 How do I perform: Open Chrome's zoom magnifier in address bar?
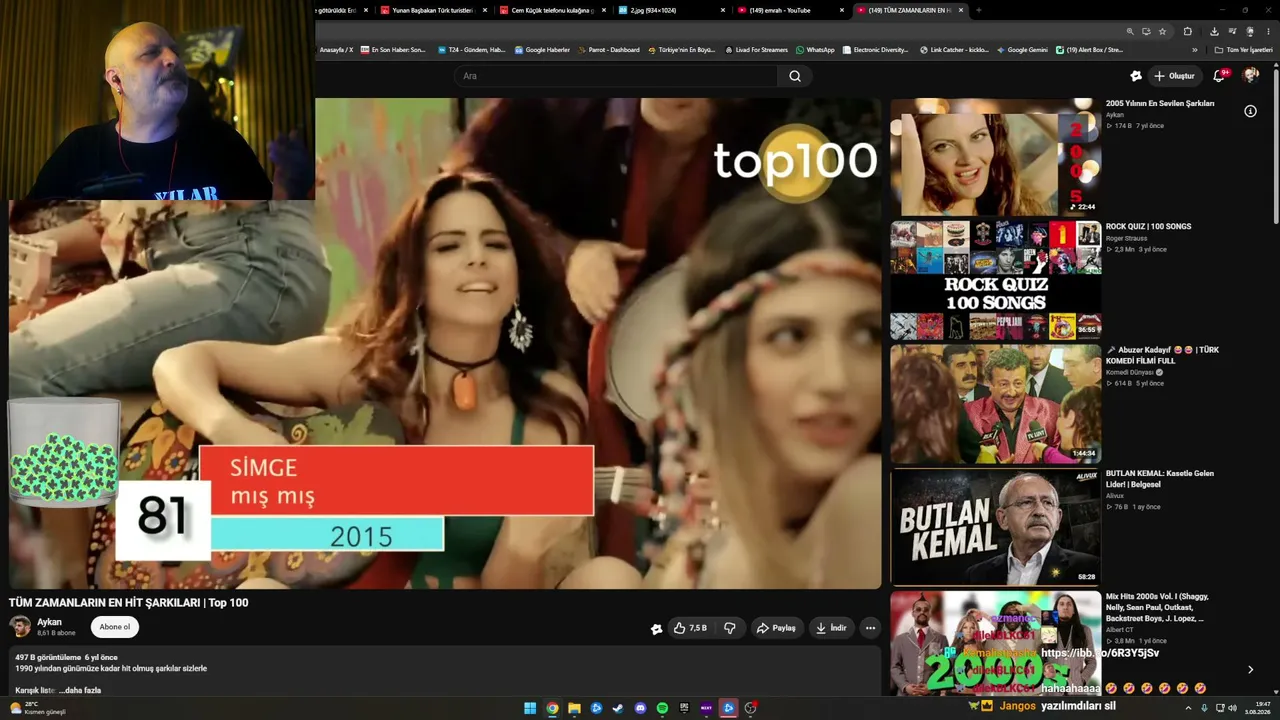click(1130, 31)
